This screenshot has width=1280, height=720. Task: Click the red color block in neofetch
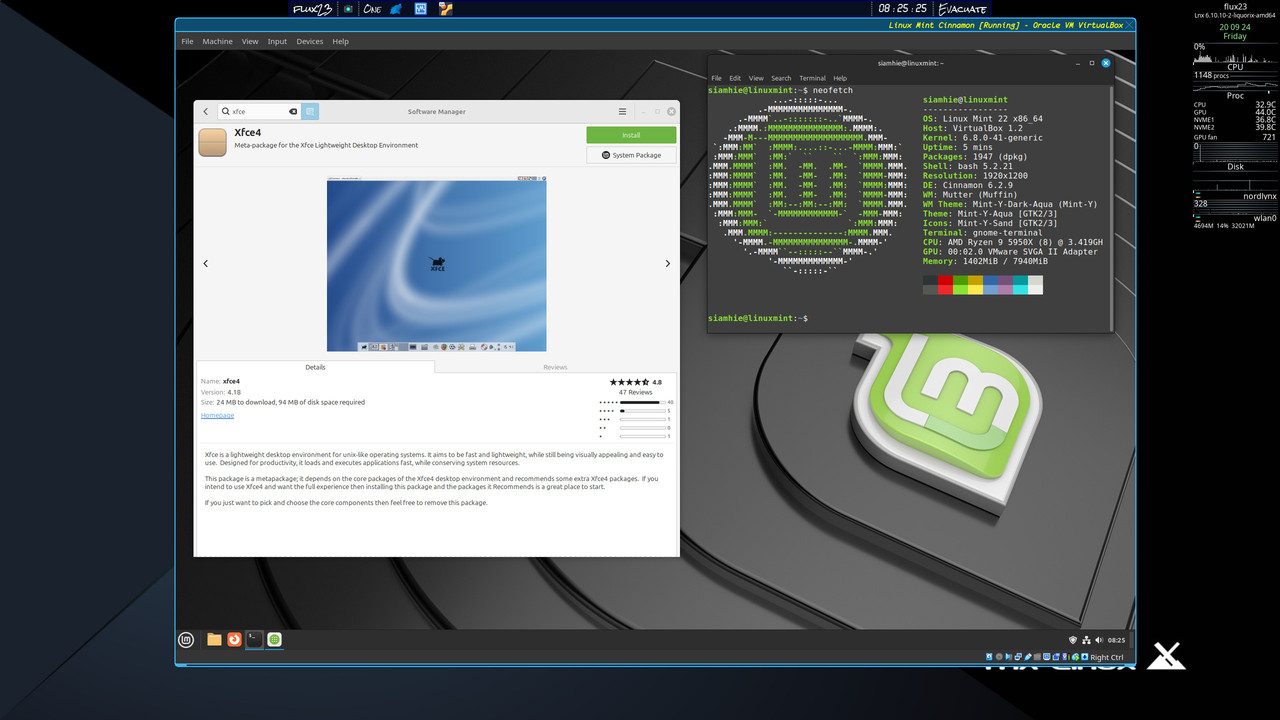click(945, 285)
